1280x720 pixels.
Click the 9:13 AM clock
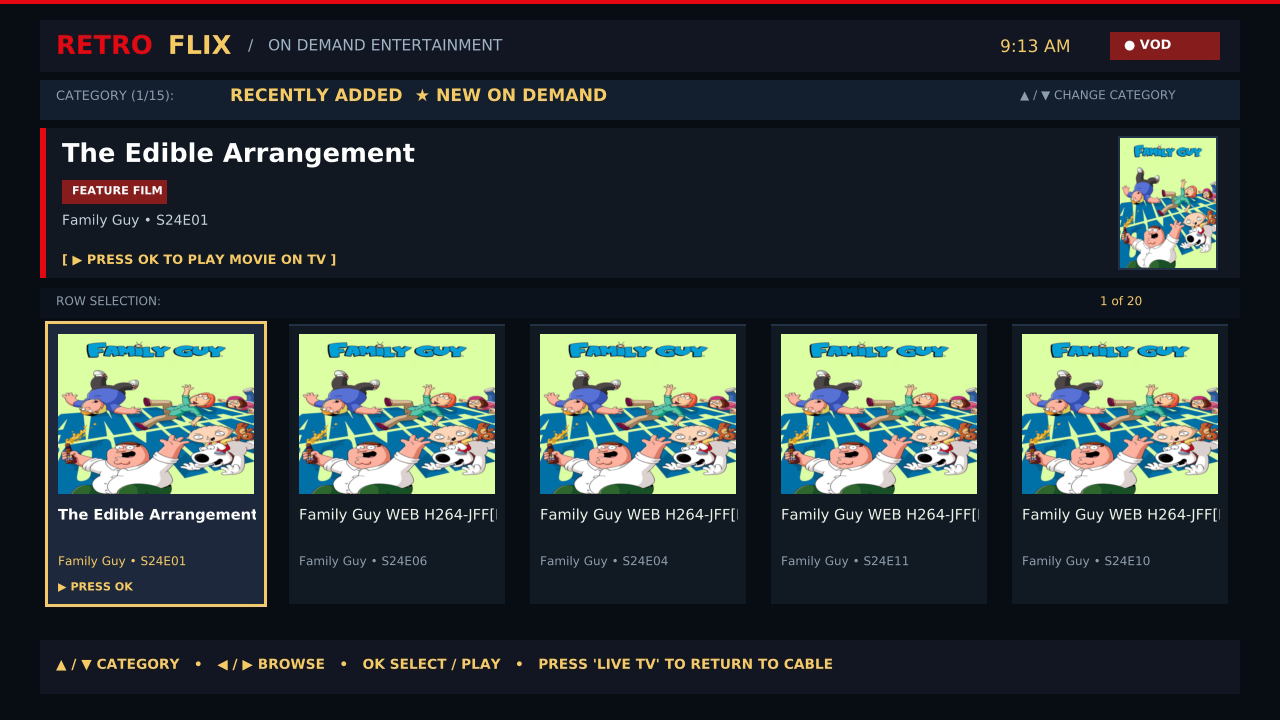[1035, 46]
